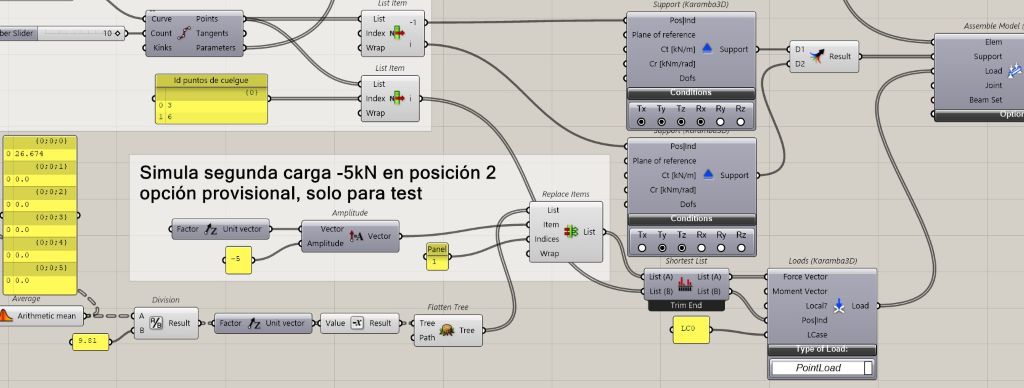Viewport: 1024px width, 388px height.
Task: Expand Type of Load bar
Action: coord(822,349)
